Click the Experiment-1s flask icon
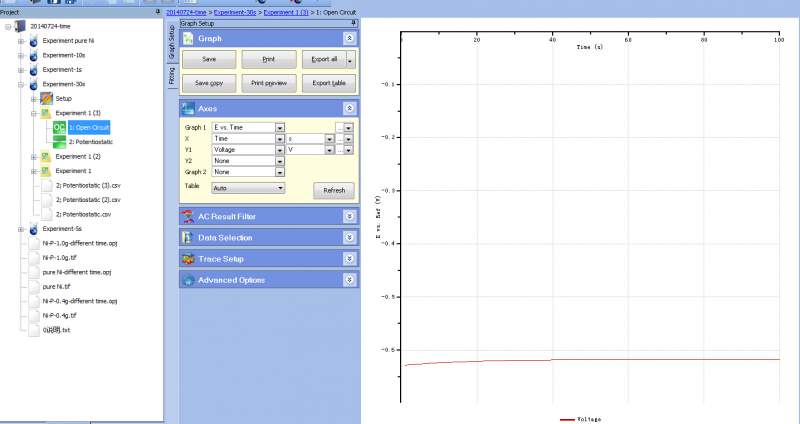Viewport: 800px width, 424px height. click(34, 69)
